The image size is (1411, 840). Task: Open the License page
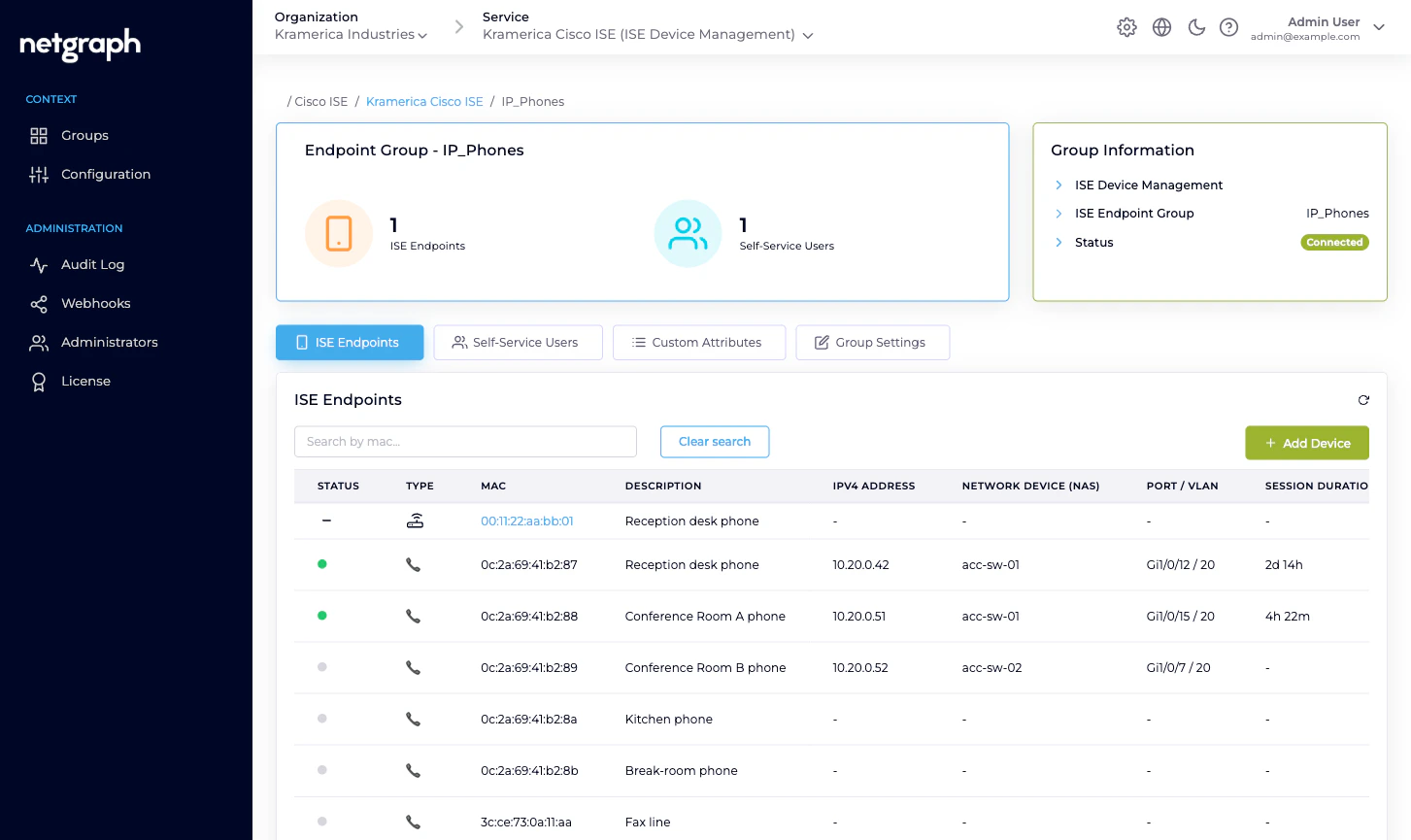(x=85, y=381)
